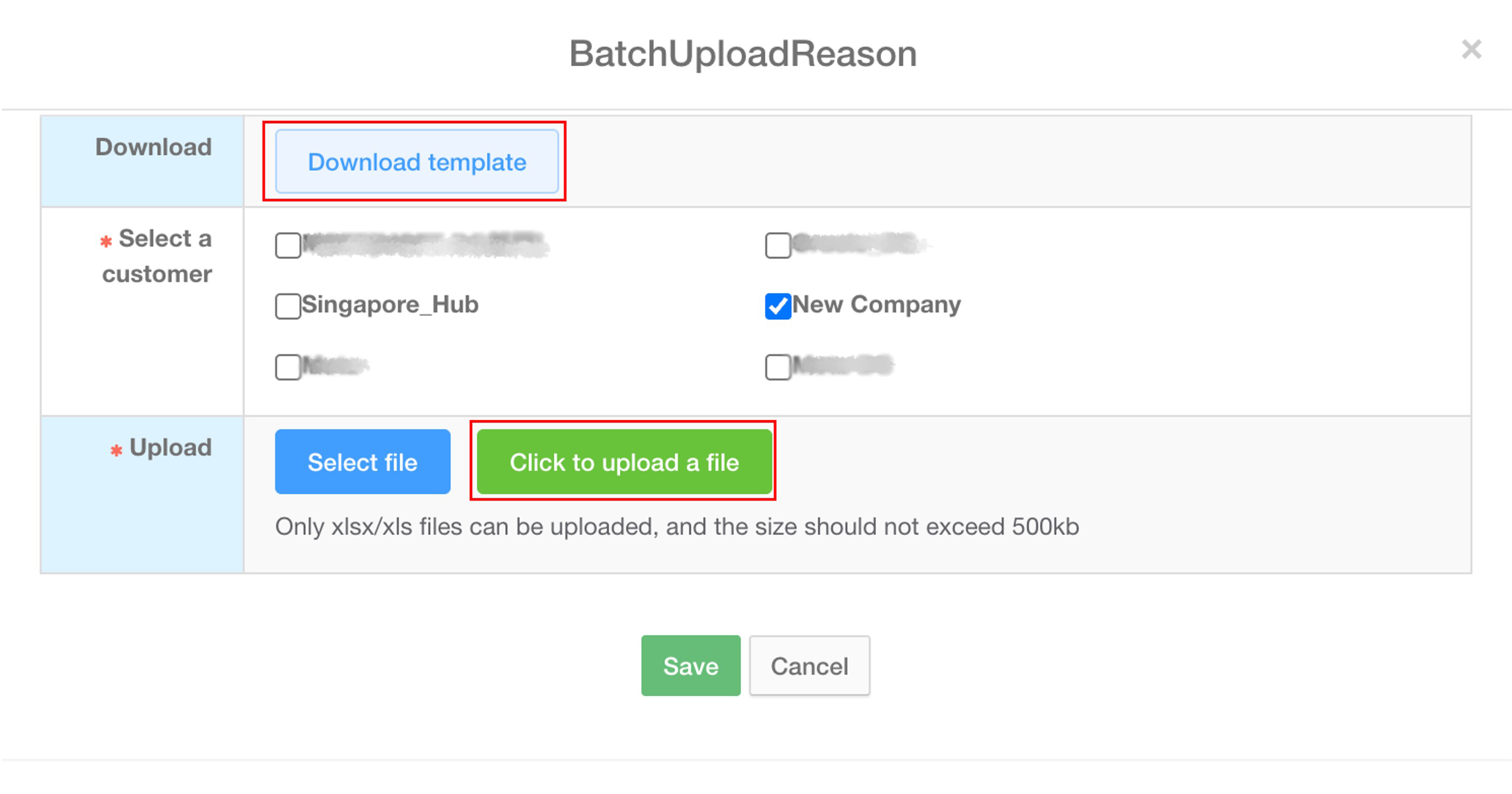Uncheck the New Company checkbox

coord(778,306)
